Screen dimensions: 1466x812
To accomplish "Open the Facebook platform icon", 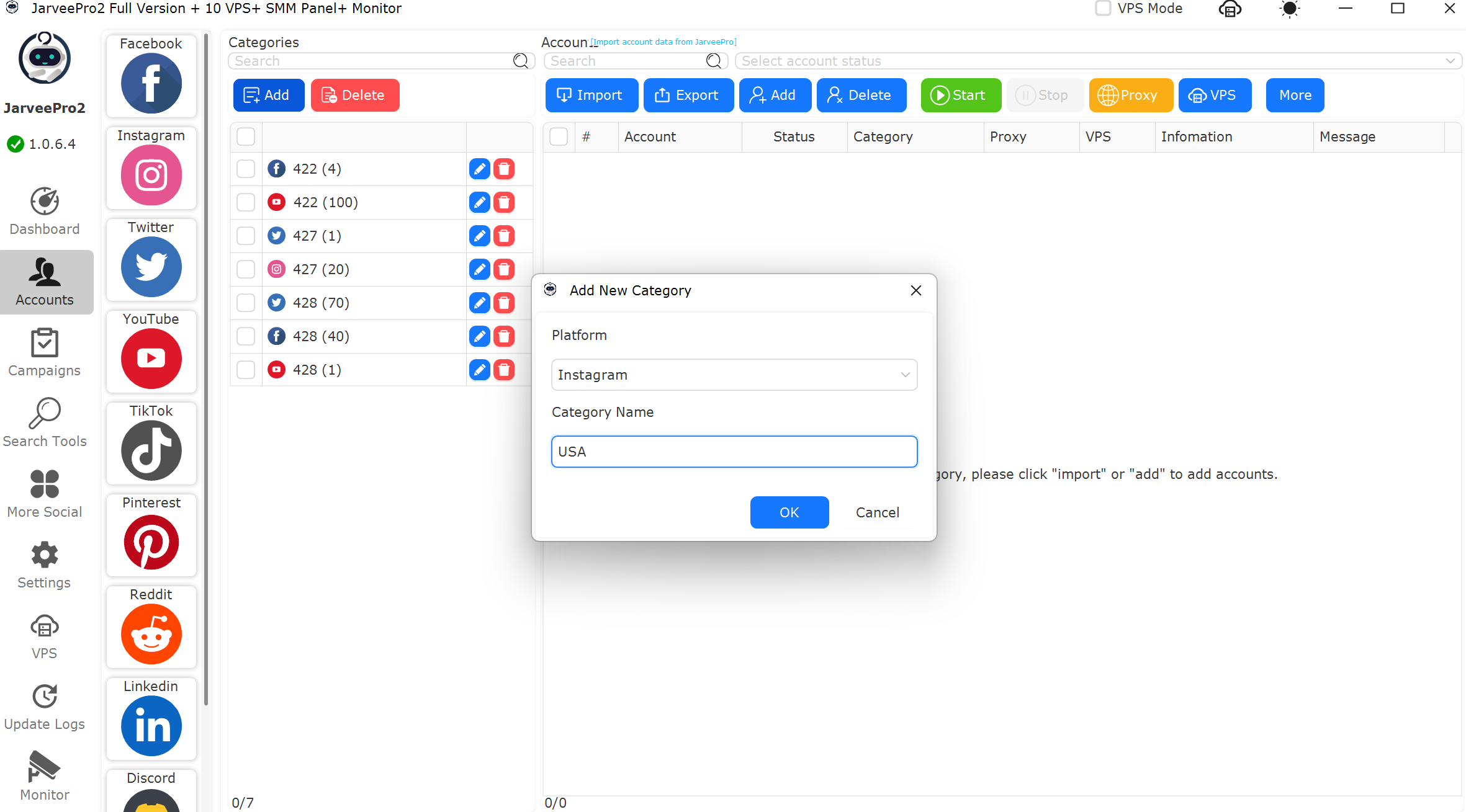I will point(151,83).
